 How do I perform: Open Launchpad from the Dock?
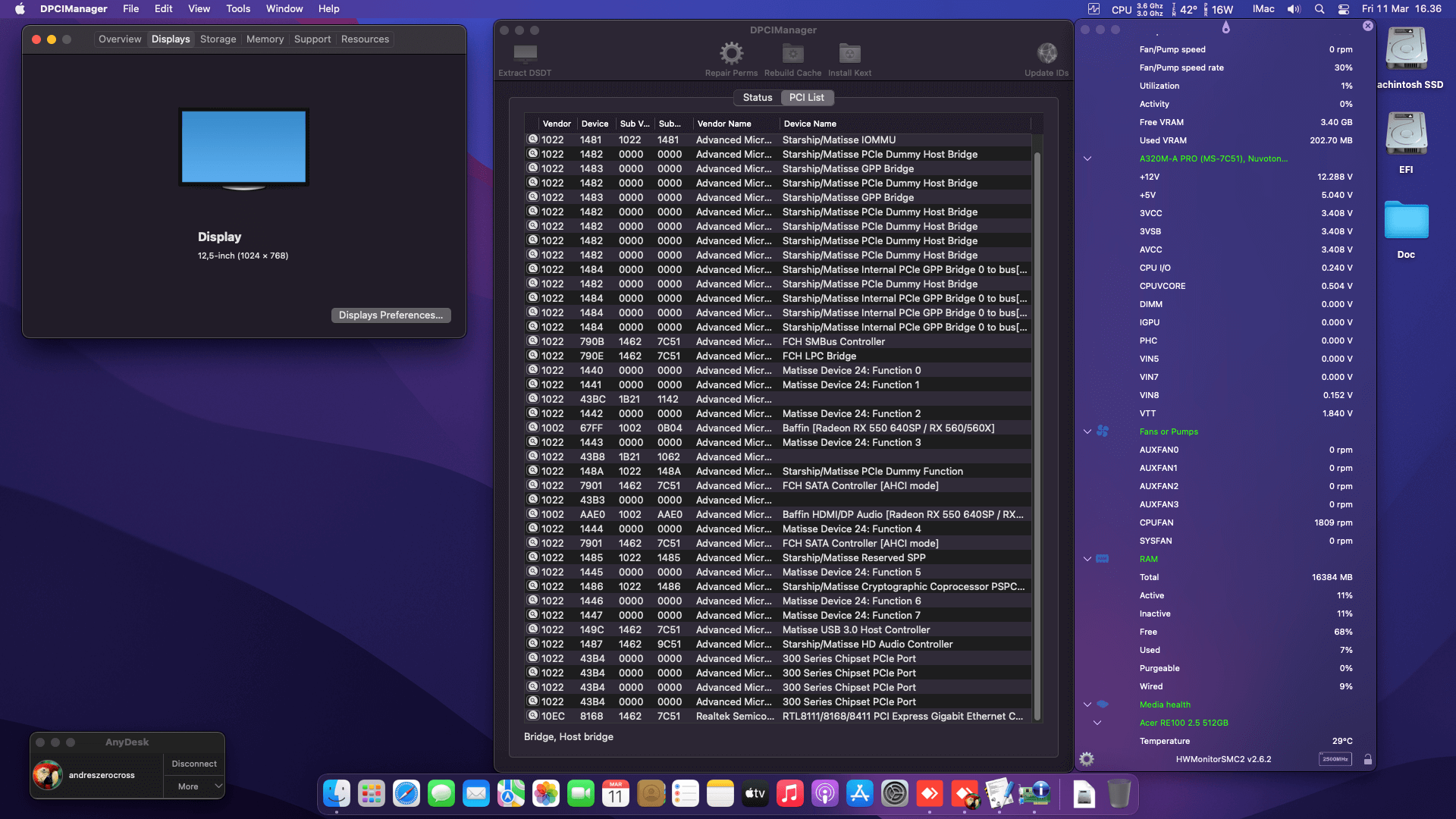coord(372,794)
